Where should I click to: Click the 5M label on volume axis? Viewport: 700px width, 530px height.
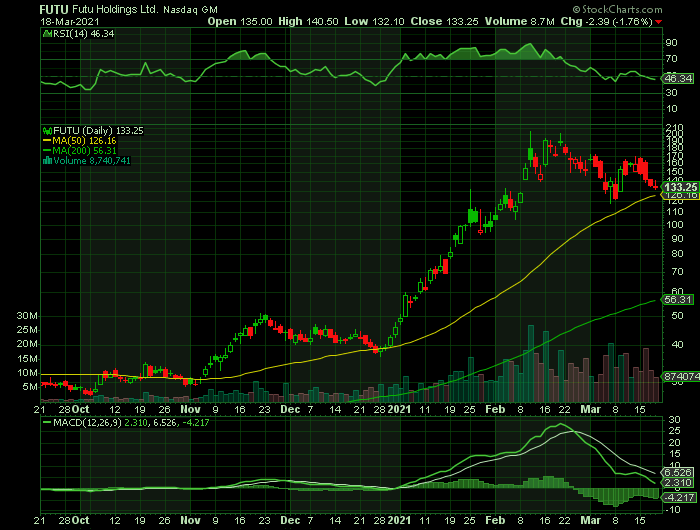pos(29,387)
